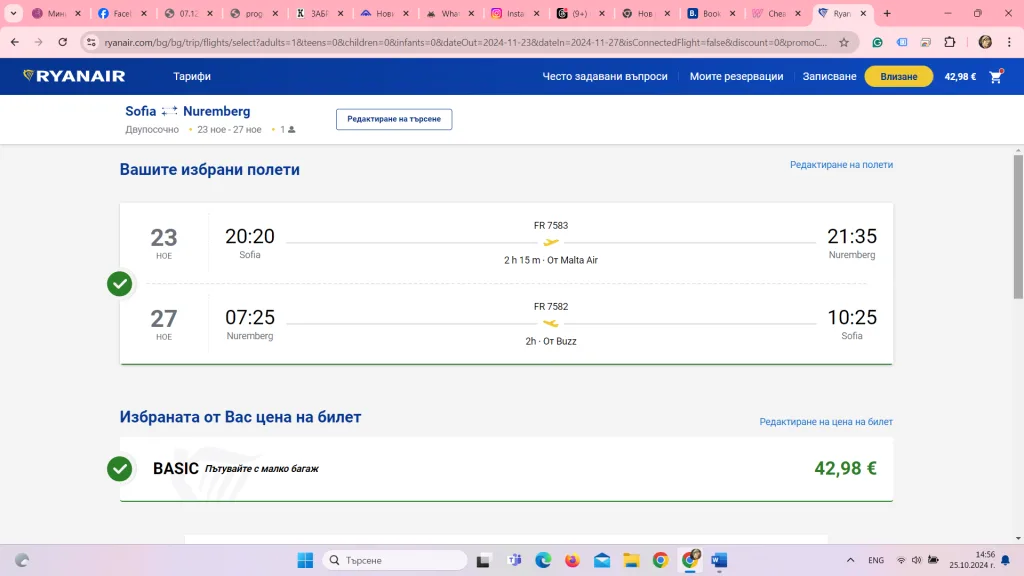
Task: Open the volume icon in system tray
Action: (x=916, y=560)
